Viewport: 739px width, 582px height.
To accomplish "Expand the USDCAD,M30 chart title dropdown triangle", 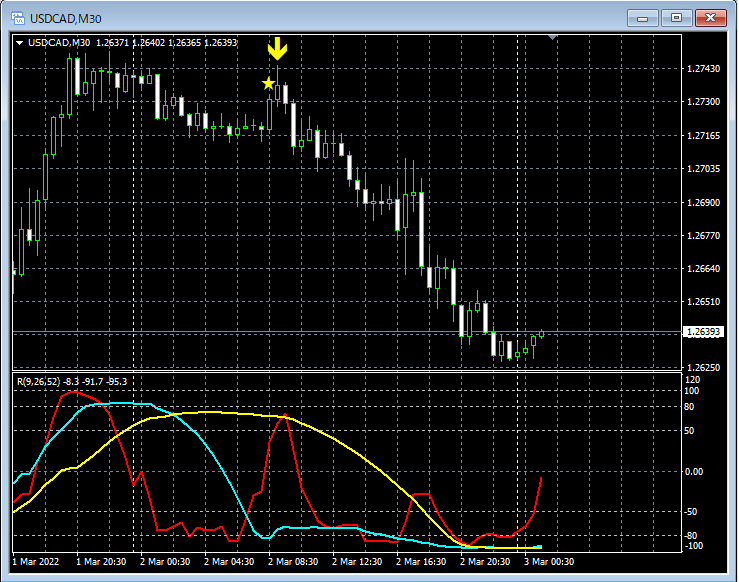I will [x=19, y=43].
